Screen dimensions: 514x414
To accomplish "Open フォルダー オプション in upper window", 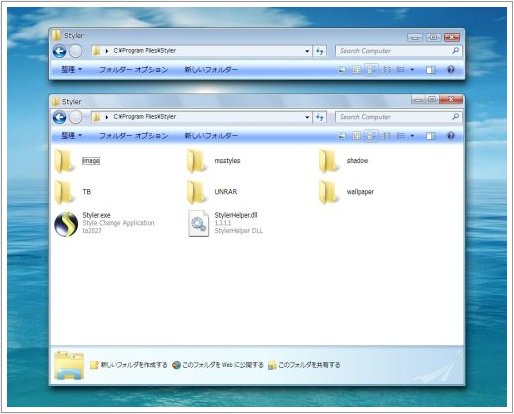I will [133, 70].
